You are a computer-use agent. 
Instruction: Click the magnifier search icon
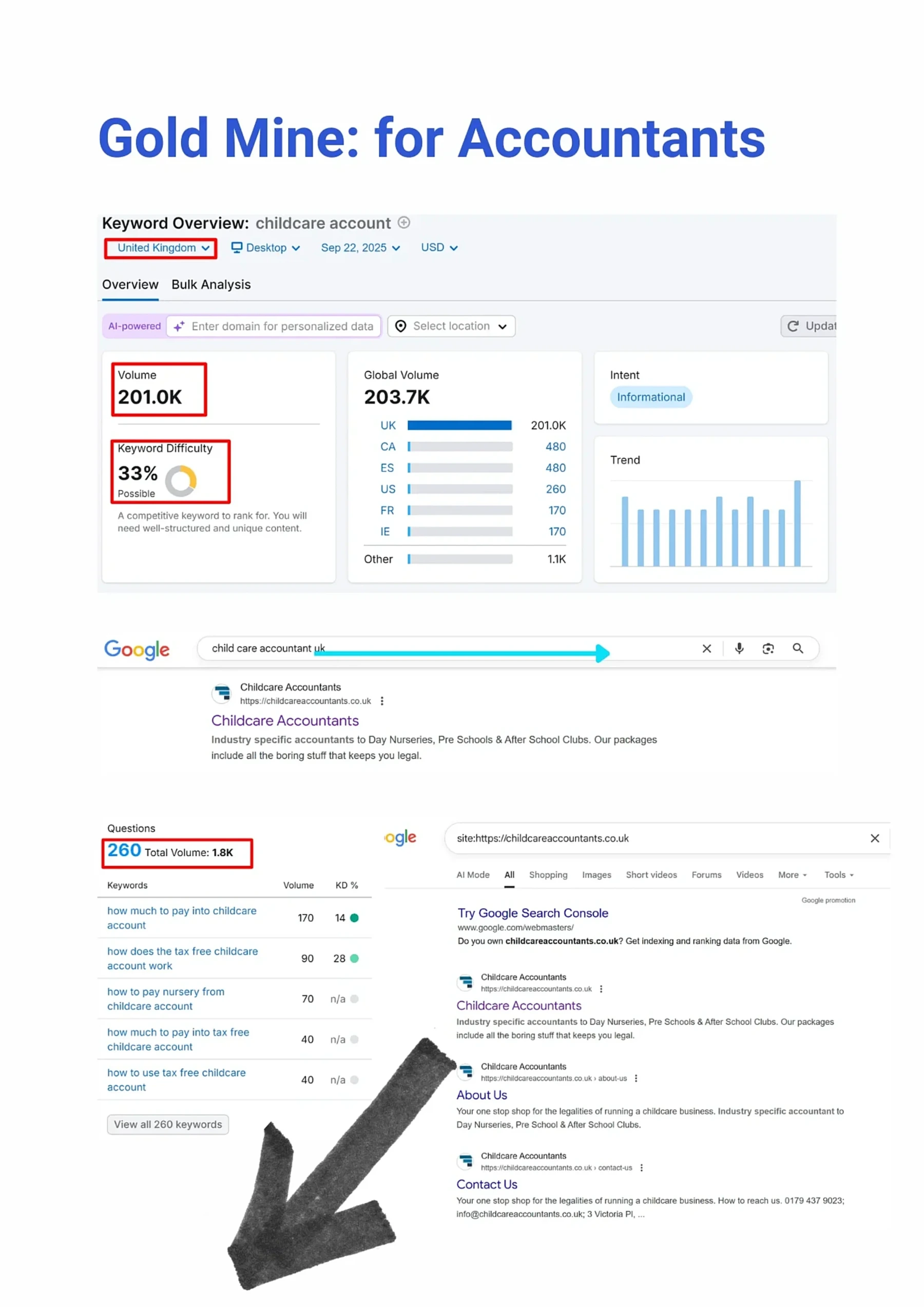pyautogui.click(x=798, y=648)
